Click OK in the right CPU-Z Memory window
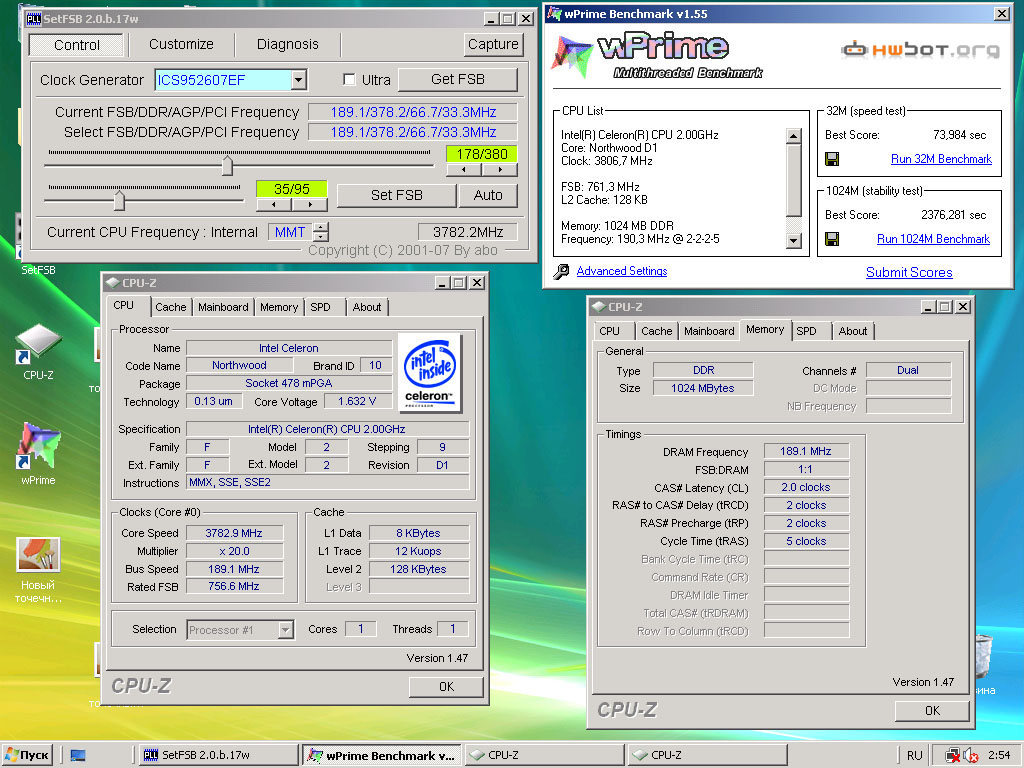The image size is (1024, 768). (932, 711)
